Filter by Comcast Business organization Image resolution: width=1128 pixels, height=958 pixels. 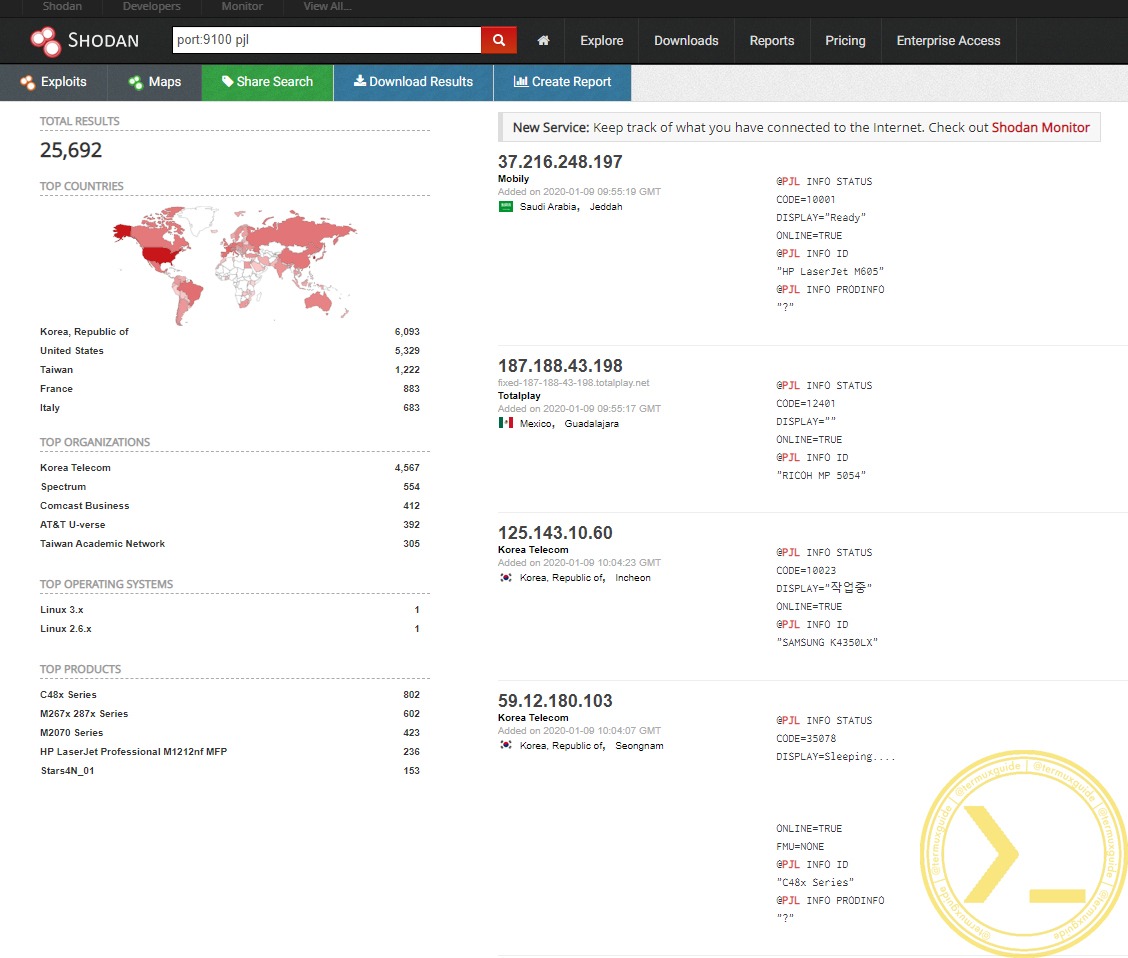point(84,506)
